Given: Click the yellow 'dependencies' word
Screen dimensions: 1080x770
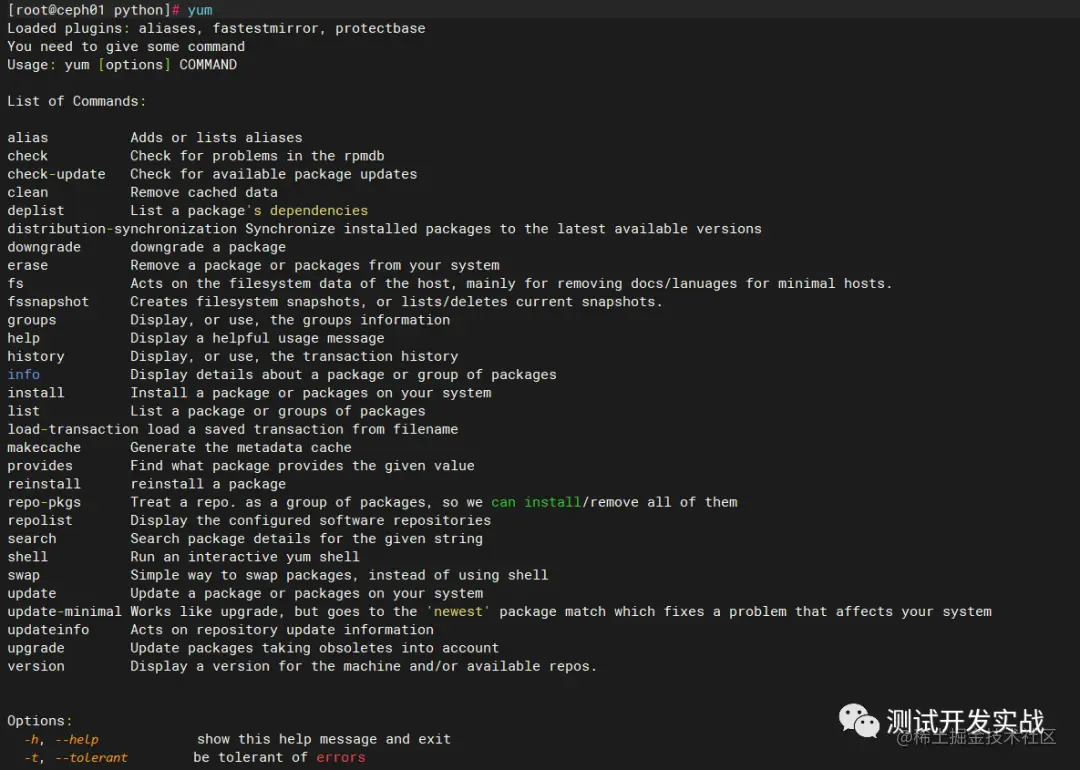Looking at the screenshot, I should 319,211.
